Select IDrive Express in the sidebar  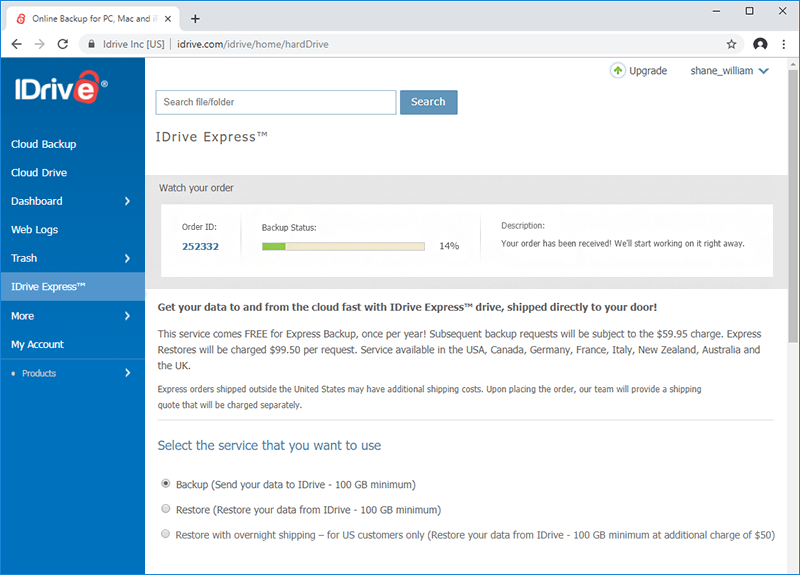point(72,286)
